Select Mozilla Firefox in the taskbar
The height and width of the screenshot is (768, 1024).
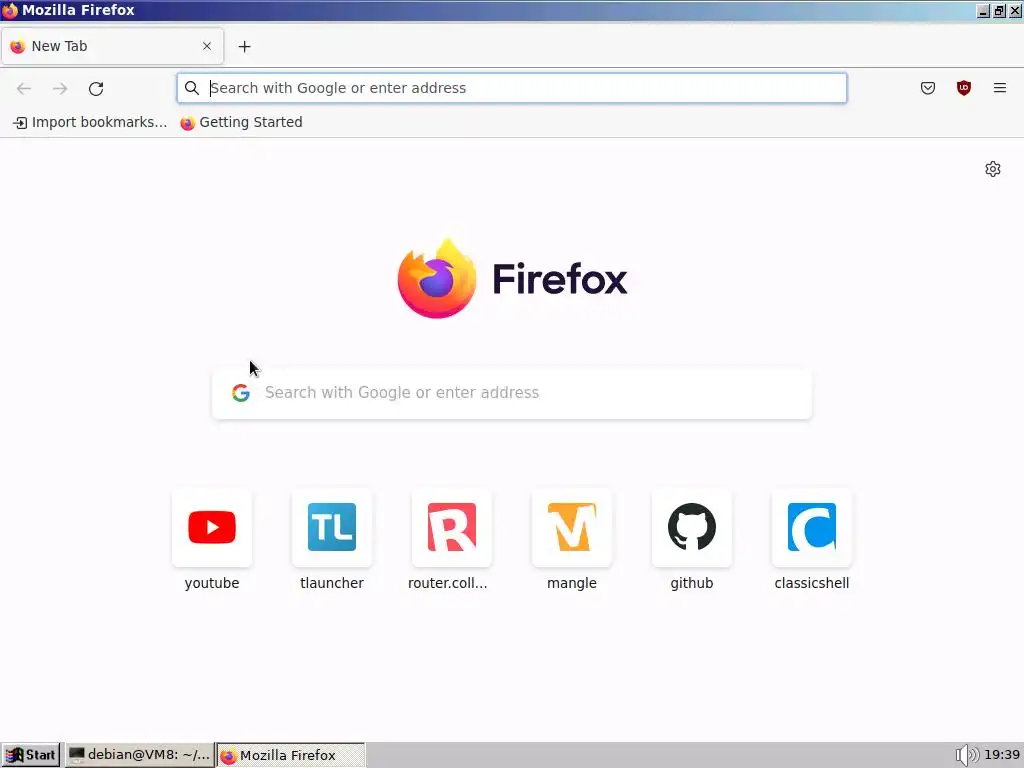point(291,755)
